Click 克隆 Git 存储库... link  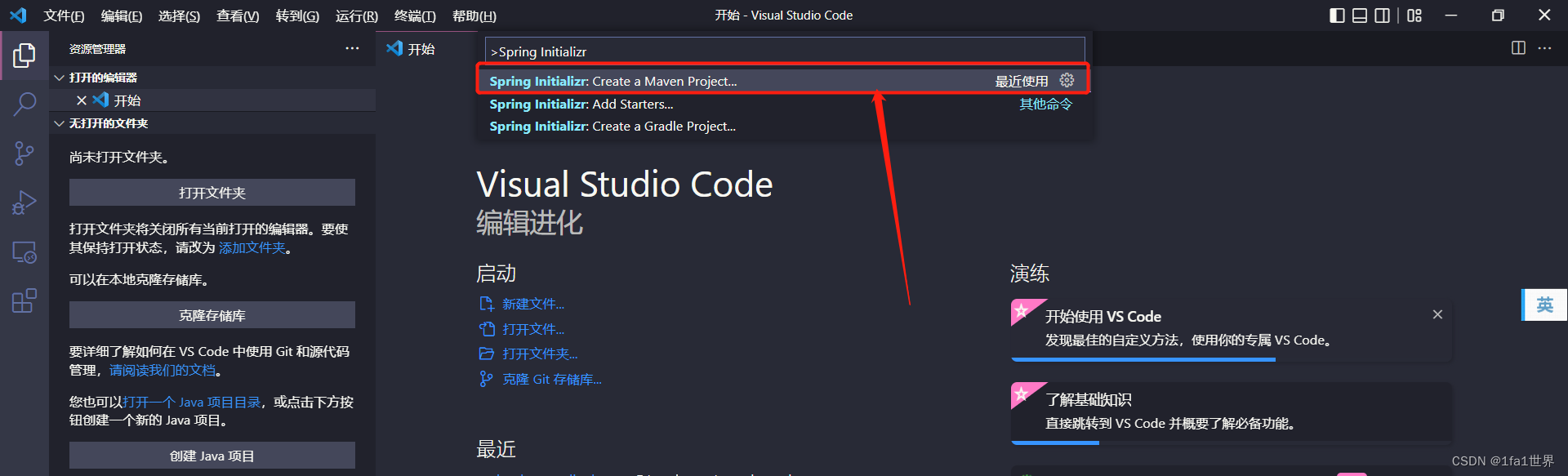[x=552, y=379]
